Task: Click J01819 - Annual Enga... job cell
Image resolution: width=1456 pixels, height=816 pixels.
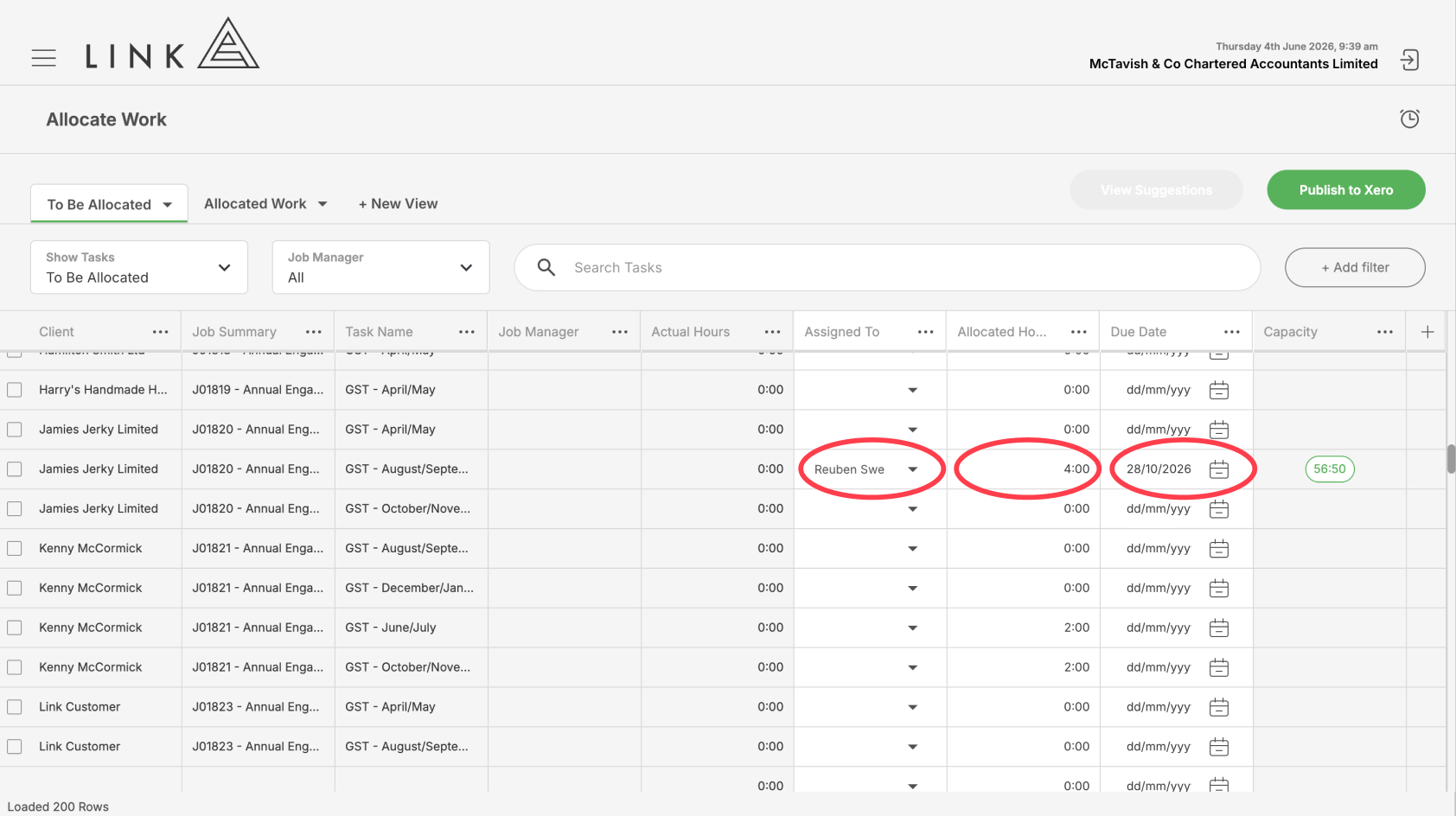Action: (258, 390)
